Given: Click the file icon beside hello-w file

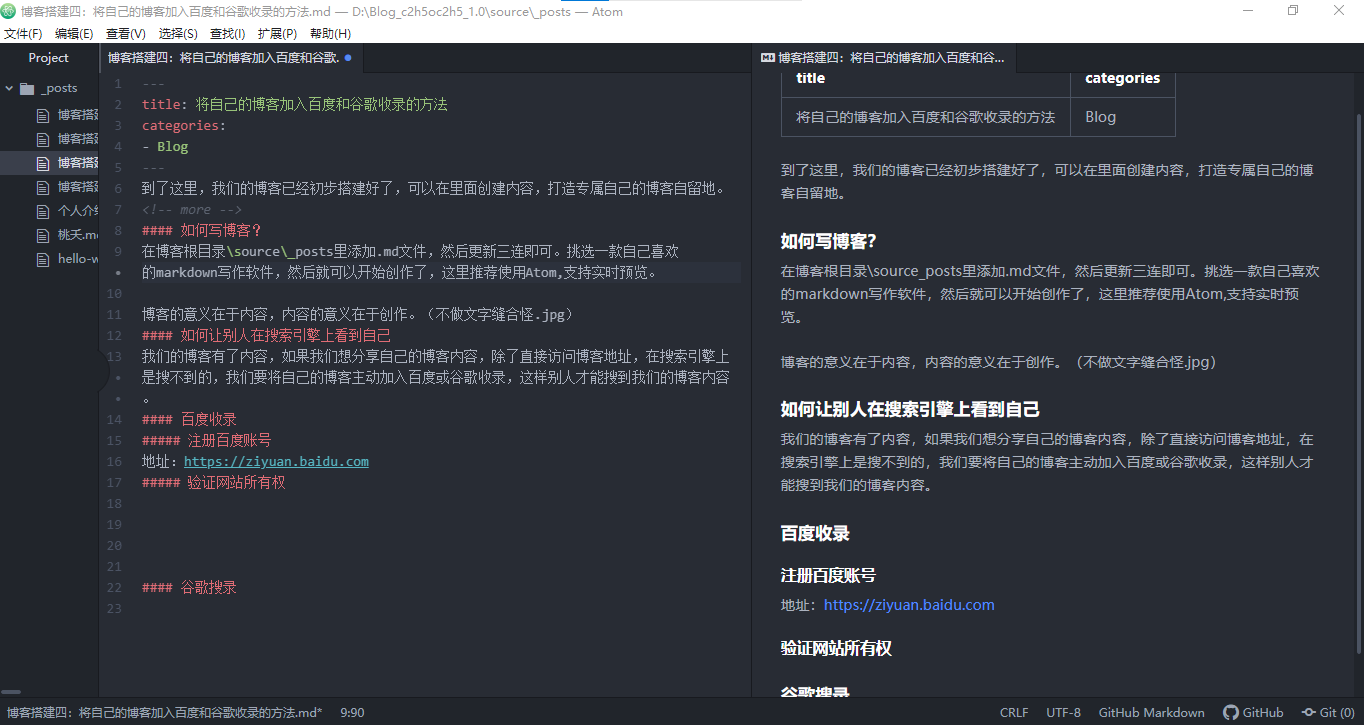Looking at the screenshot, I should (x=42, y=260).
